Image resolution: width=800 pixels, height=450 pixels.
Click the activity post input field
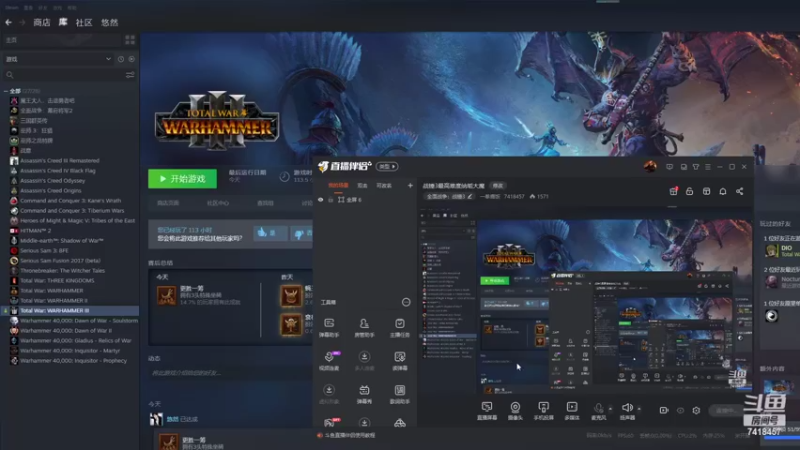tap(230, 373)
